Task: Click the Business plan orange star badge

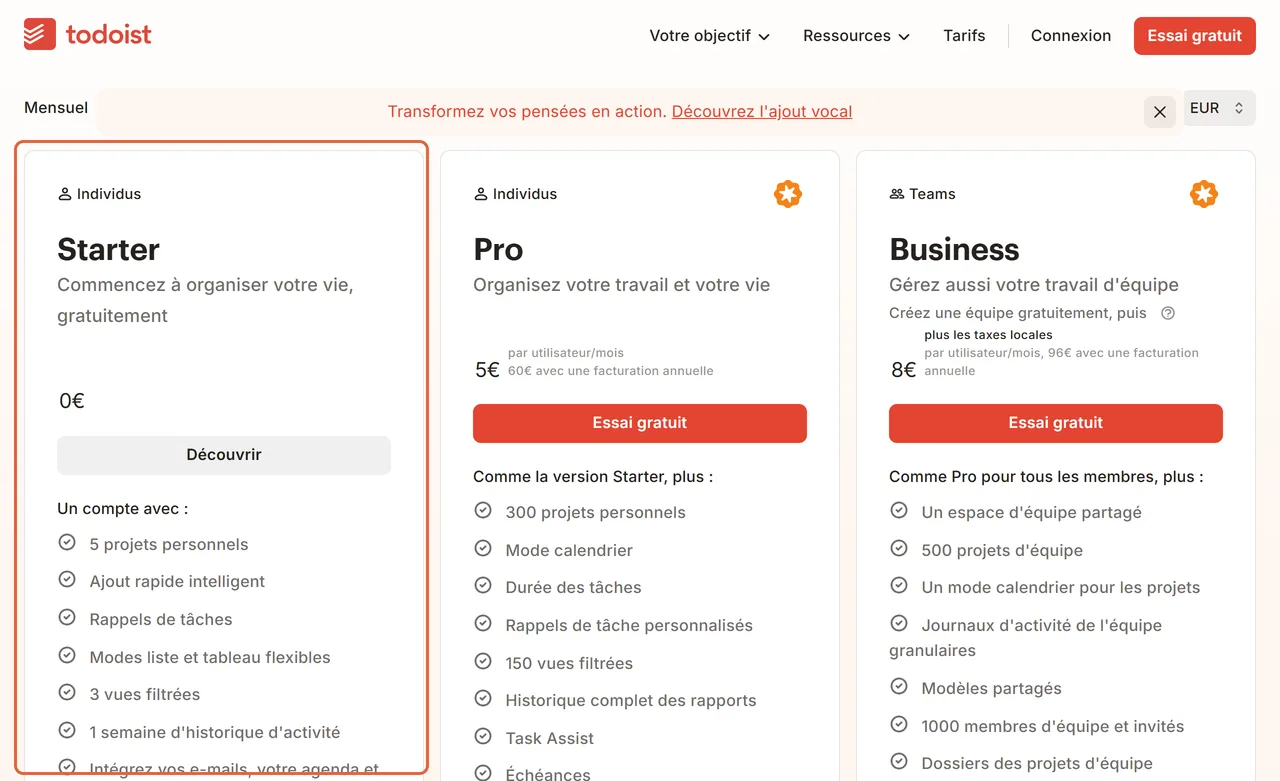Action: [1204, 194]
